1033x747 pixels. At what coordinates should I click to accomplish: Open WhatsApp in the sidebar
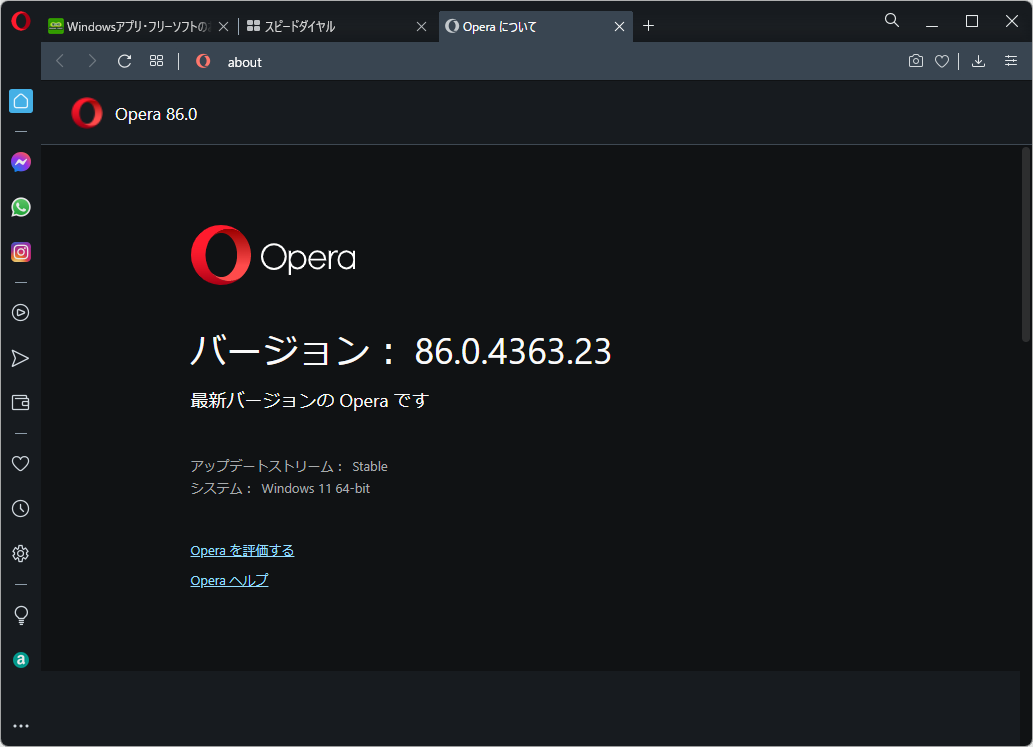click(21, 207)
